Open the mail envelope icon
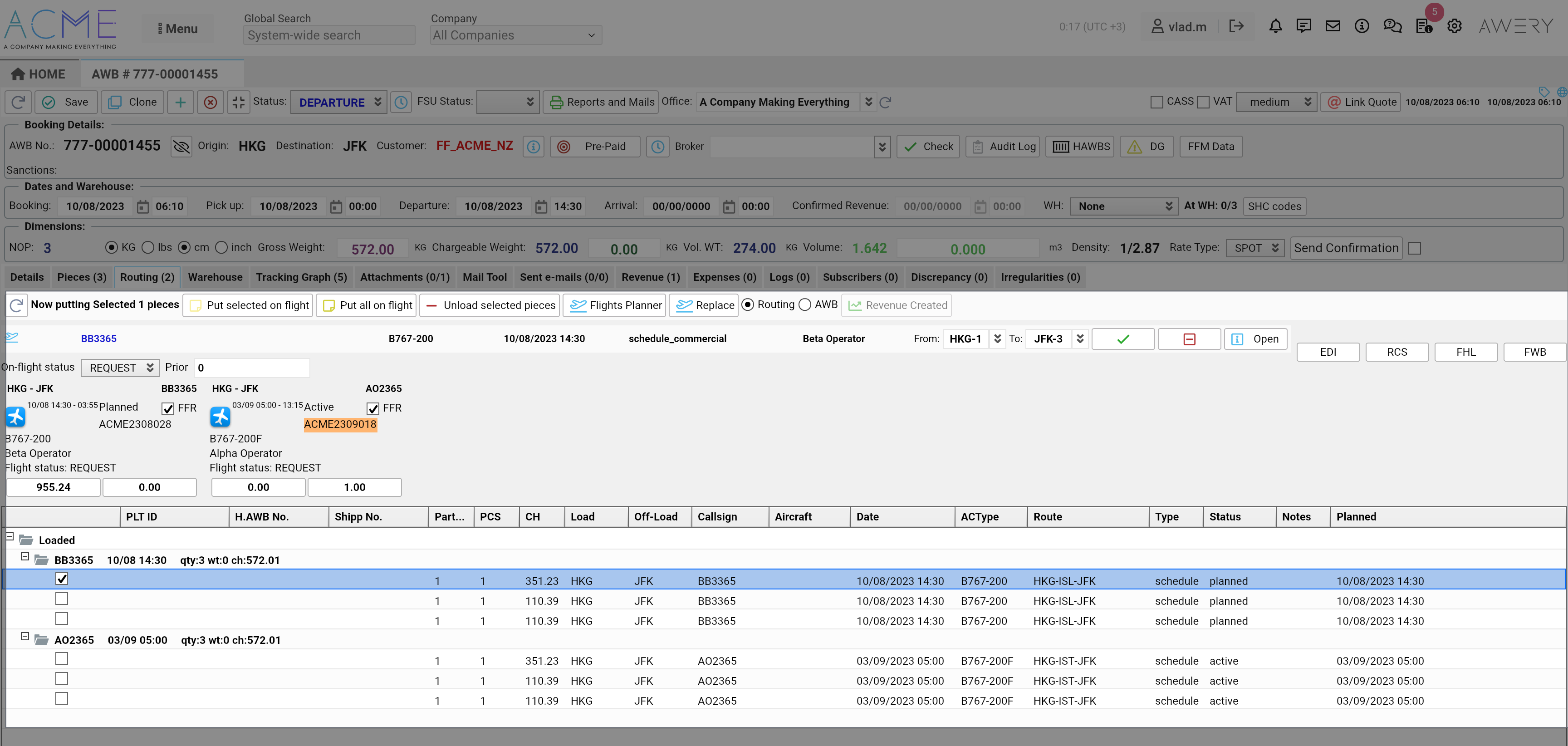 [x=1333, y=26]
